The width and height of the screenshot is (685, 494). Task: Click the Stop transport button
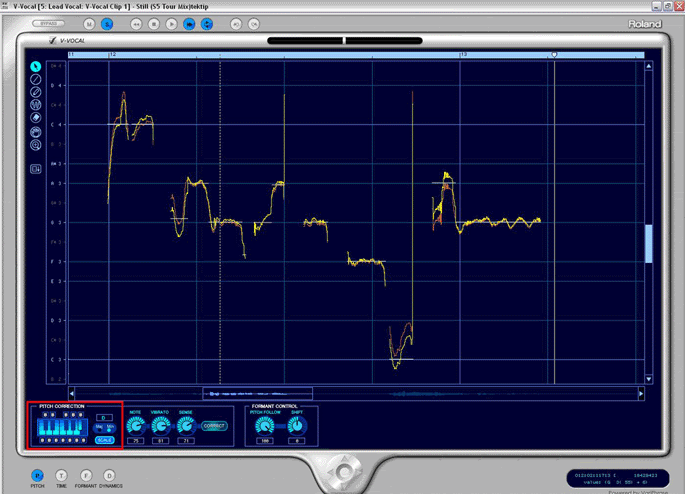(x=154, y=24)
